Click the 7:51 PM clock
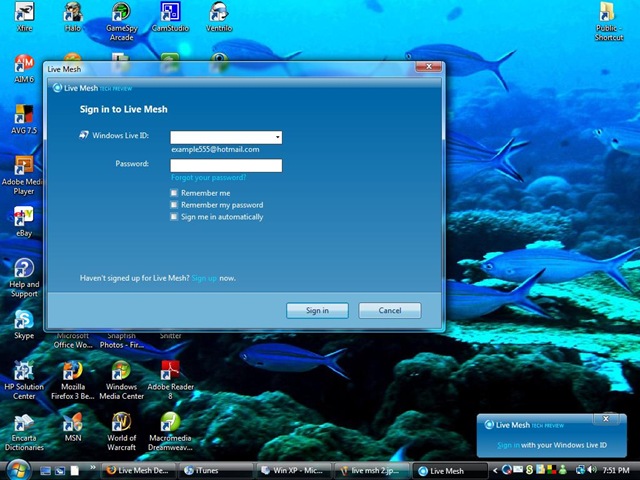This screenshot has width=640, height=480. (x=616, y=470)
